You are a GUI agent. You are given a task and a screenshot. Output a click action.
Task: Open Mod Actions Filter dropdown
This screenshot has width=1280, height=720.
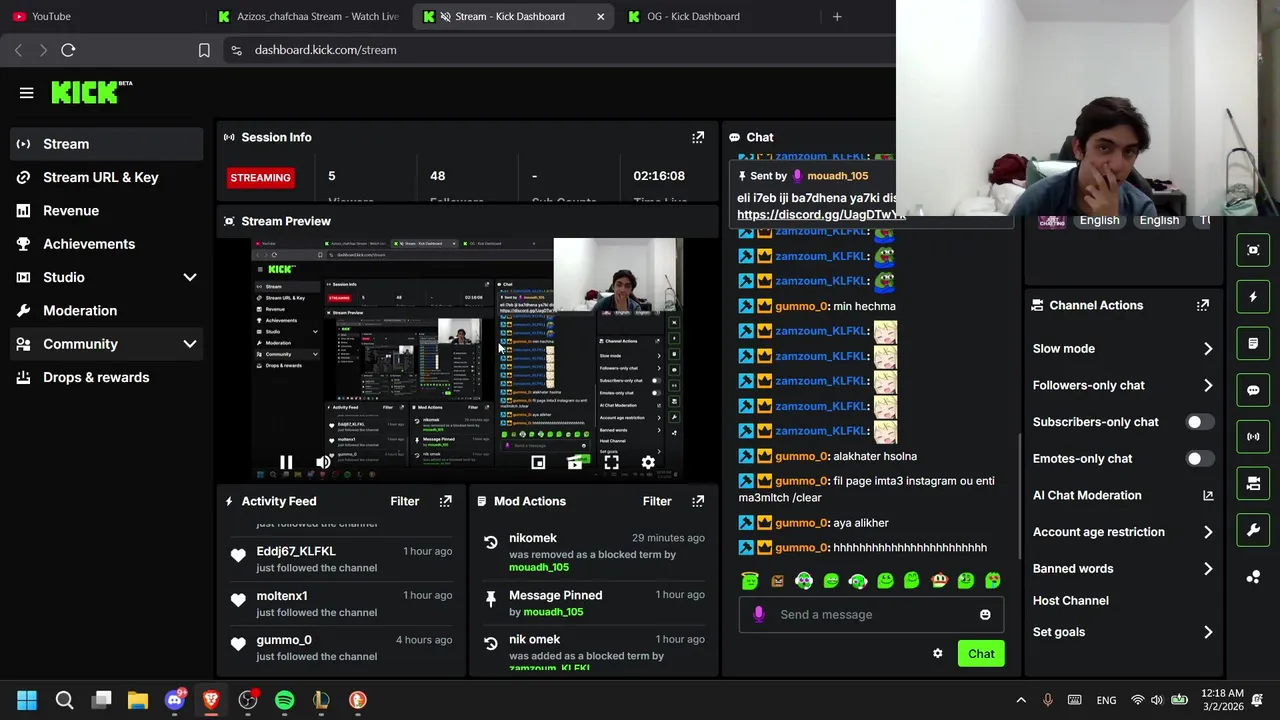[657, 501]
